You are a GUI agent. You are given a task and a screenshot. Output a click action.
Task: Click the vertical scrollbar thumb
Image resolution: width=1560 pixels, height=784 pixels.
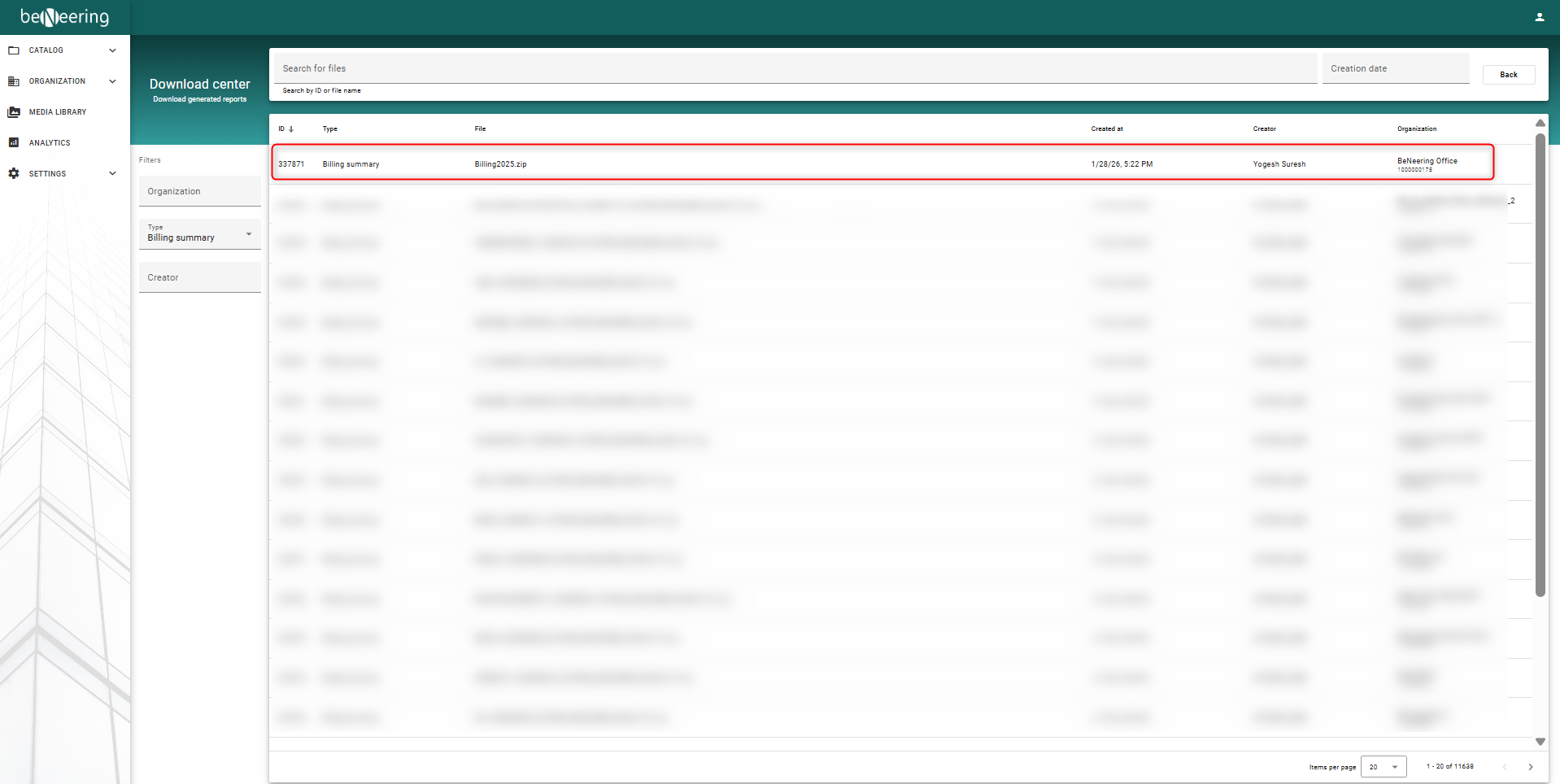click(x=1540, y=366)
